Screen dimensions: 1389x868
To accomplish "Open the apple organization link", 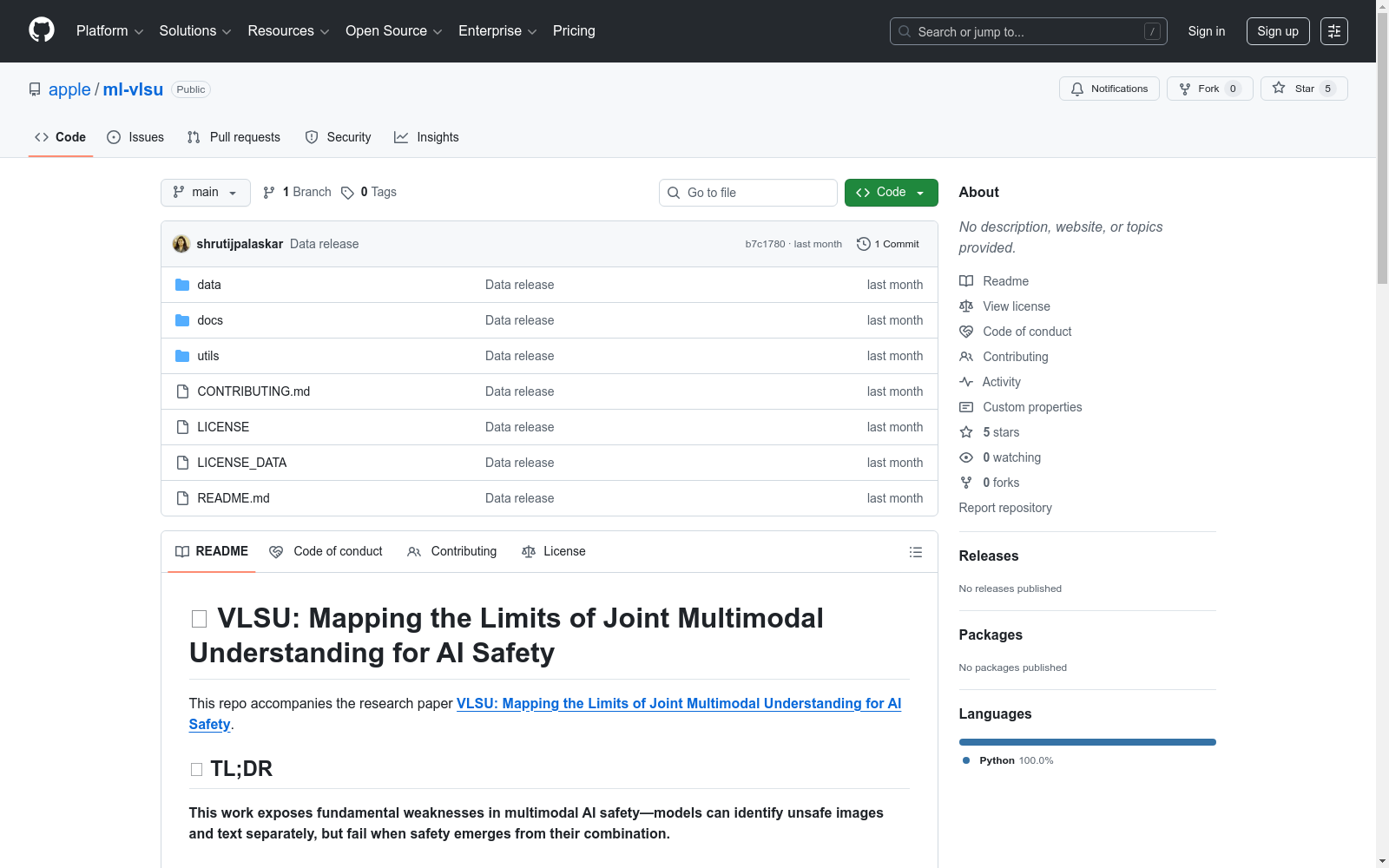I will [69, 89].
